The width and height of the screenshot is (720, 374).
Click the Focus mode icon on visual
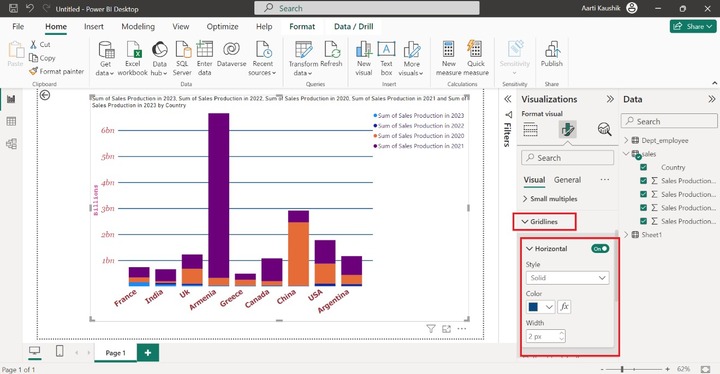point(446,329)
